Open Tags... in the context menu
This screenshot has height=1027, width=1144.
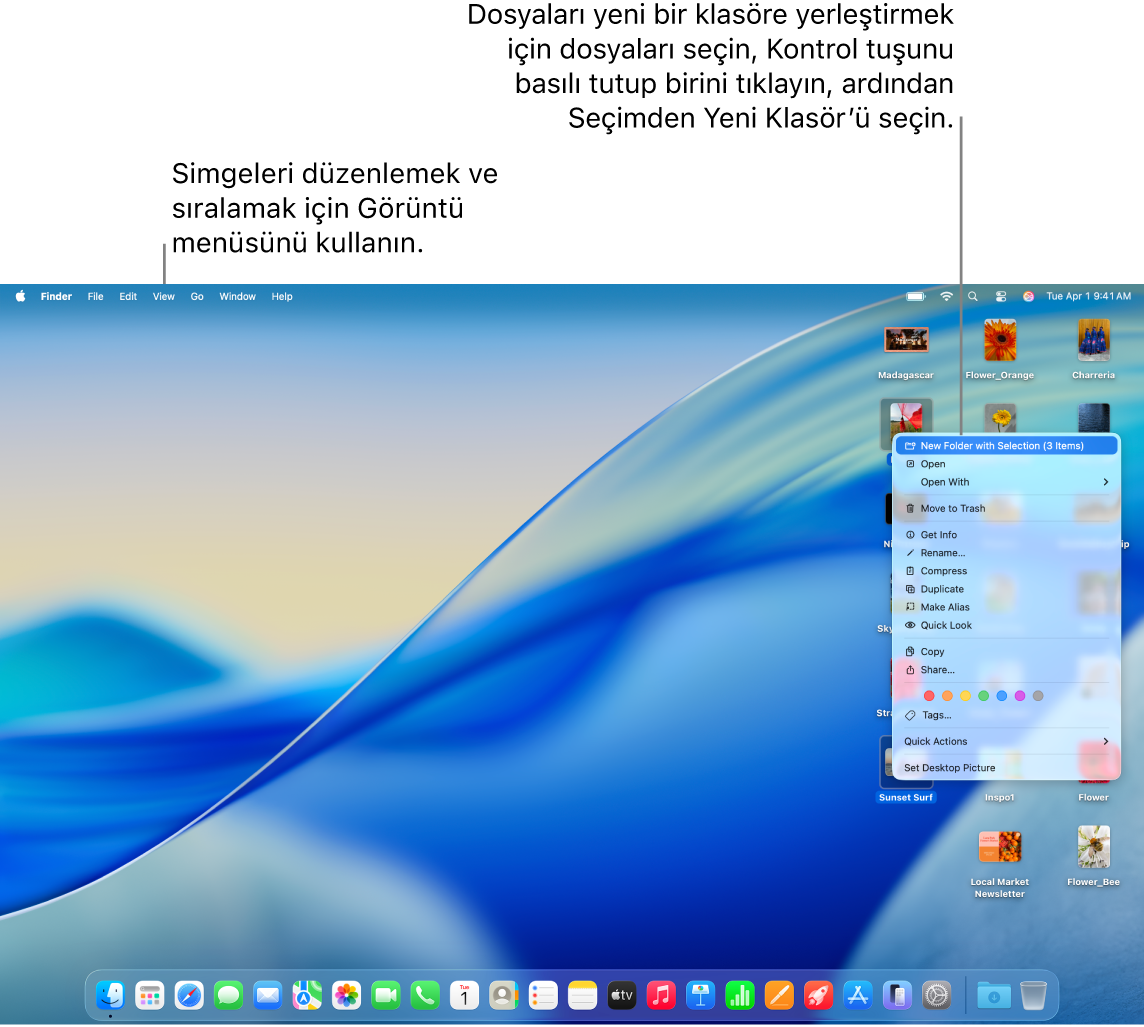1007,716
